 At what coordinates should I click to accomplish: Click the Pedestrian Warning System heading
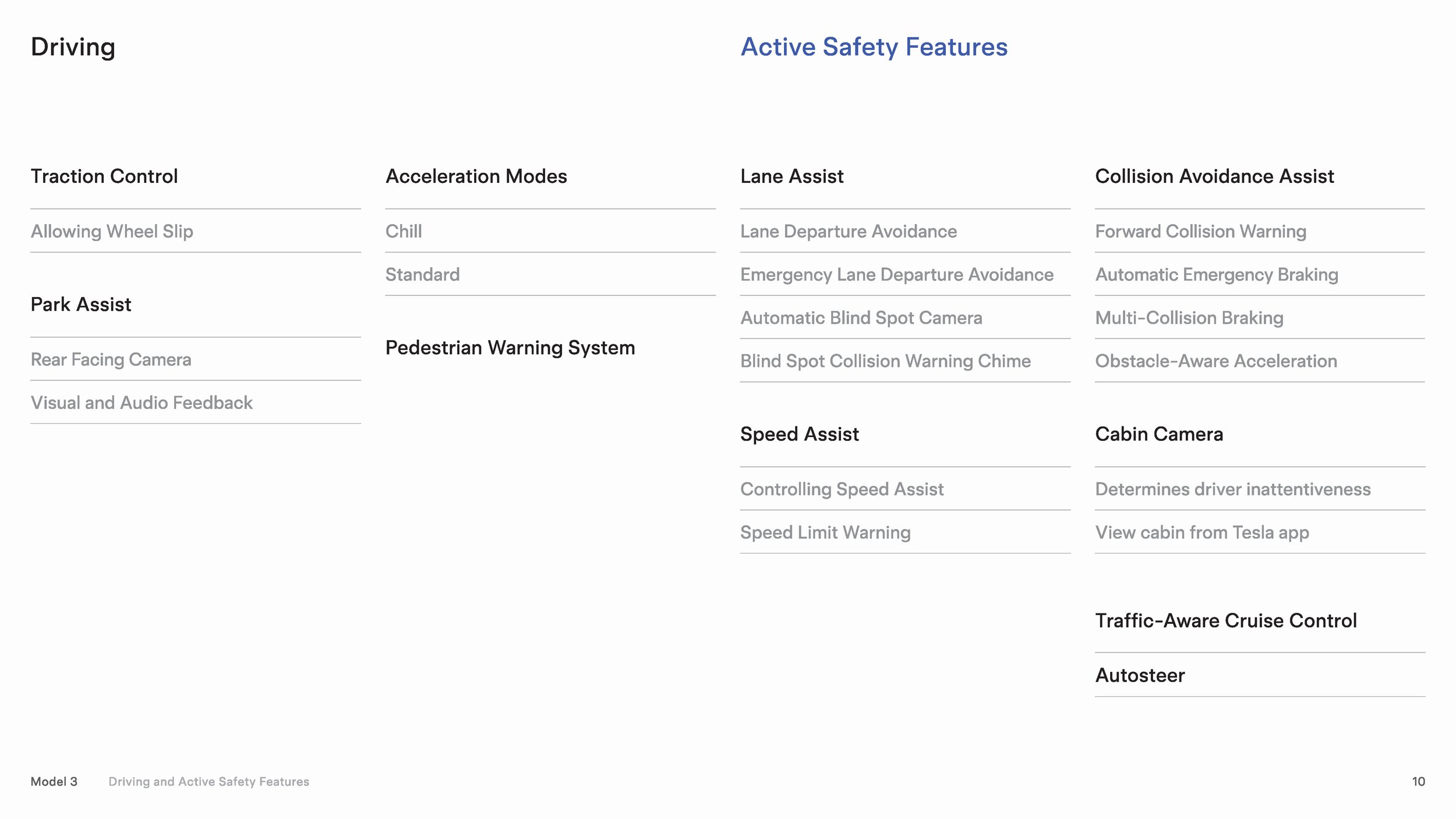click(510, 348)
